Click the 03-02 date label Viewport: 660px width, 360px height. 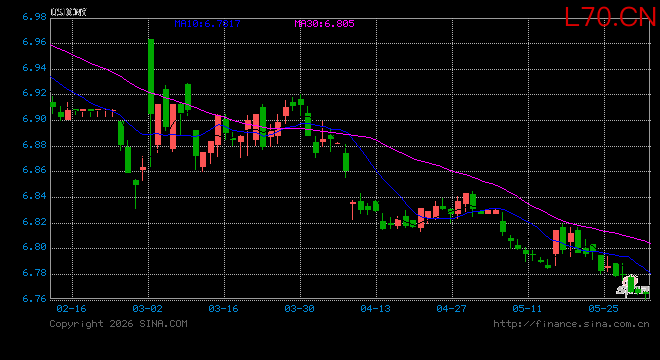[147, 309]
